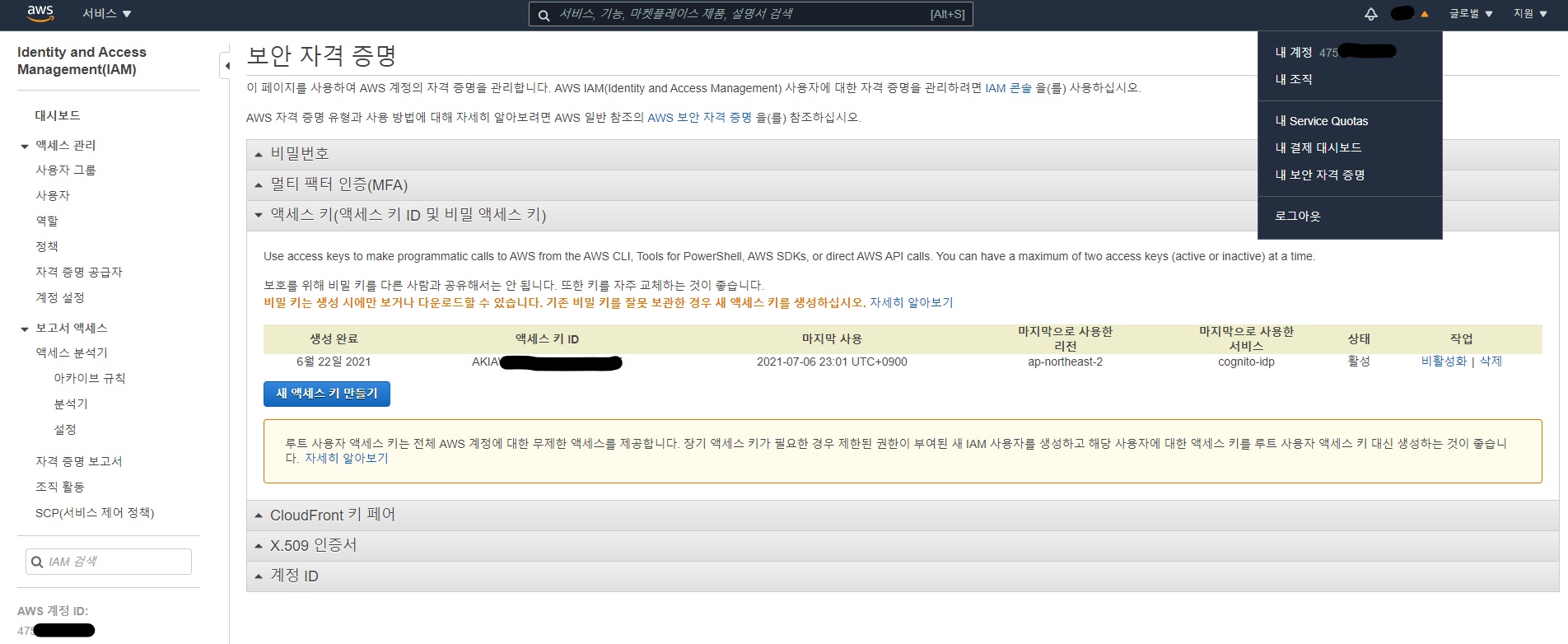Open SCP(서비스 제어 정책) in sidebar
The height and width of the screenshot is (644, 1568).
coord(95,512)
